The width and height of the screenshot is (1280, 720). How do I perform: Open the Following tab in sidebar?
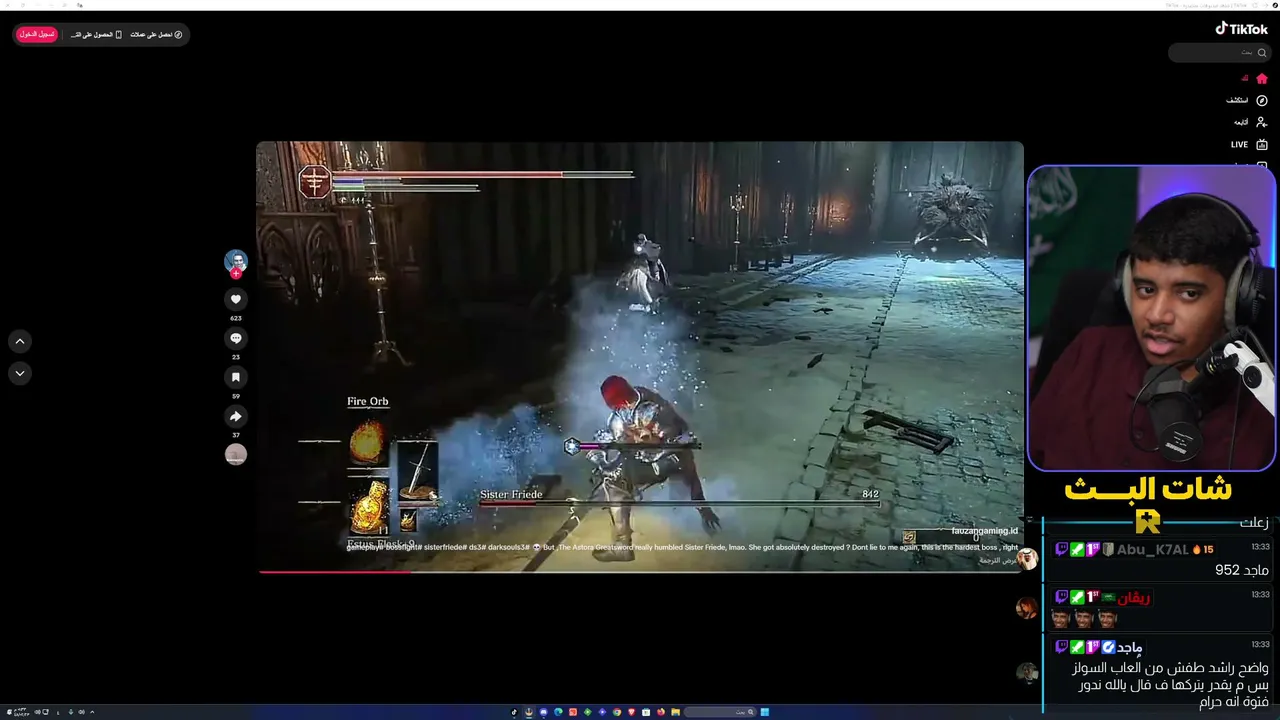click(1249, 122)
